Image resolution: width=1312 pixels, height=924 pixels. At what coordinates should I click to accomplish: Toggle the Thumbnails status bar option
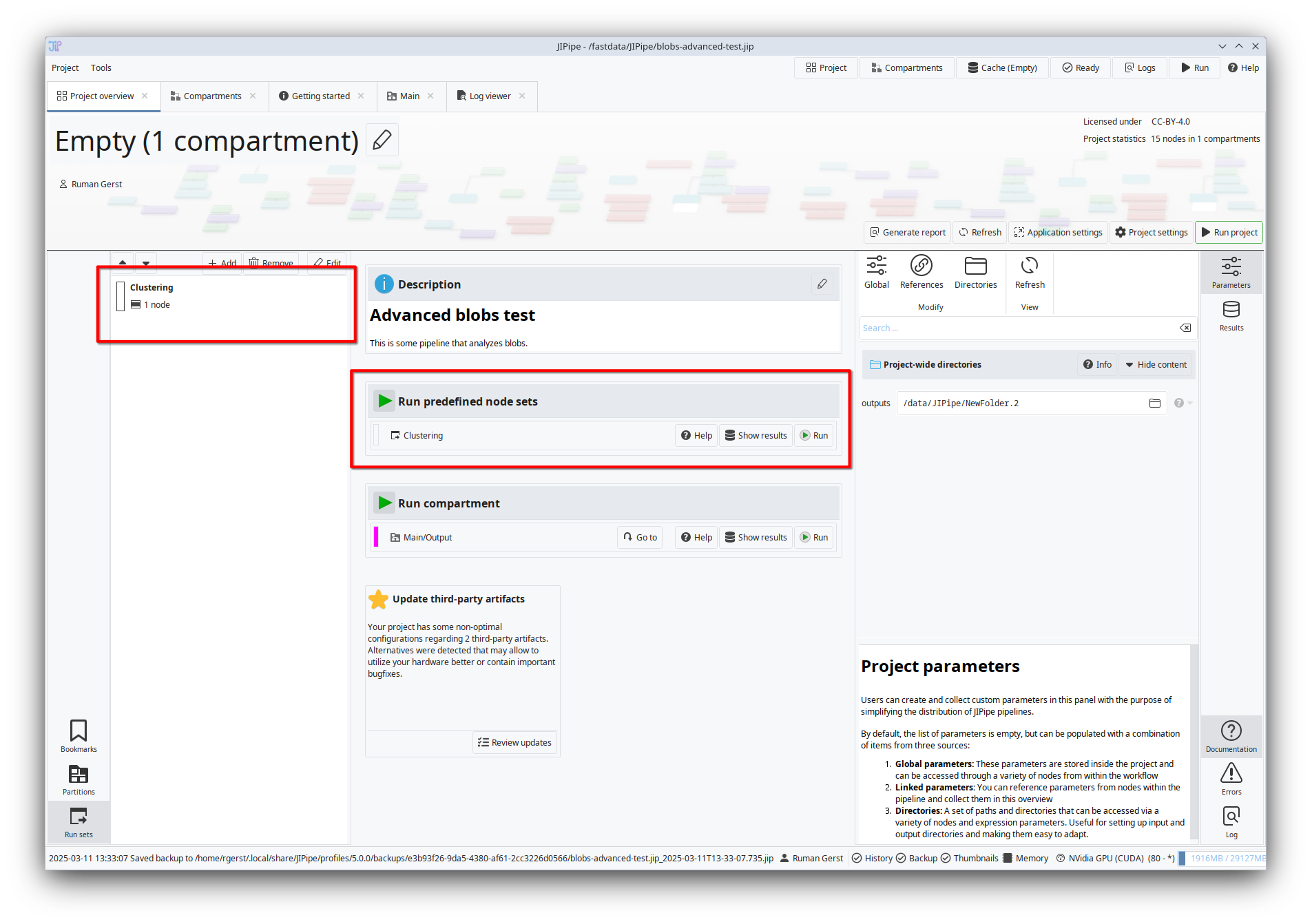tap(969, 858)
